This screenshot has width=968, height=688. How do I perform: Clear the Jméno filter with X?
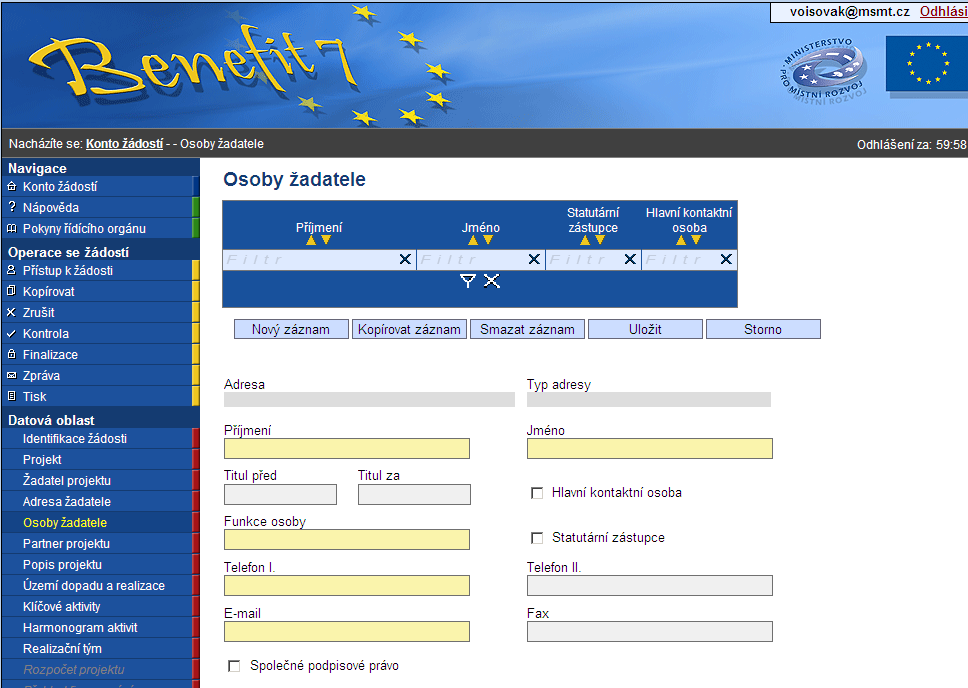pos(535,259)
